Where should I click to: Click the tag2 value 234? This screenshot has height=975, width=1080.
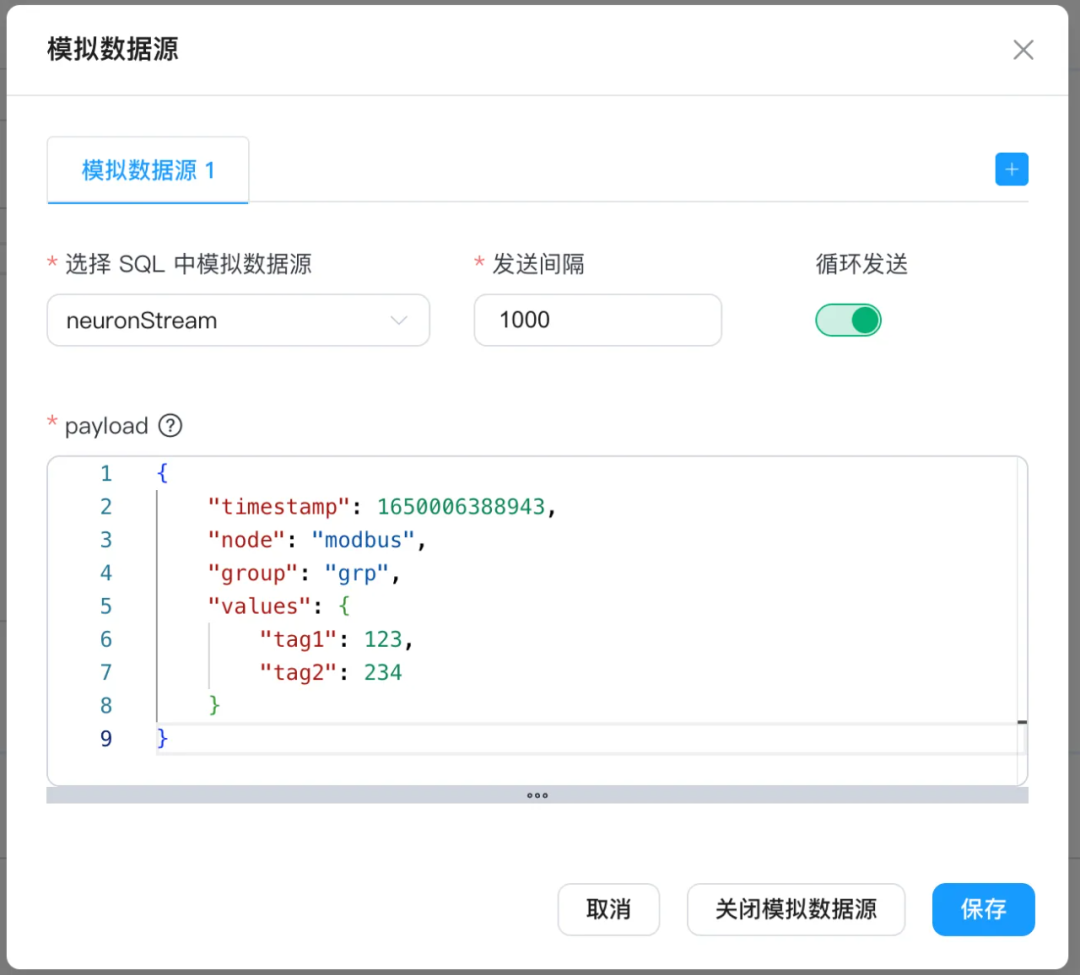tap(383, 672)
